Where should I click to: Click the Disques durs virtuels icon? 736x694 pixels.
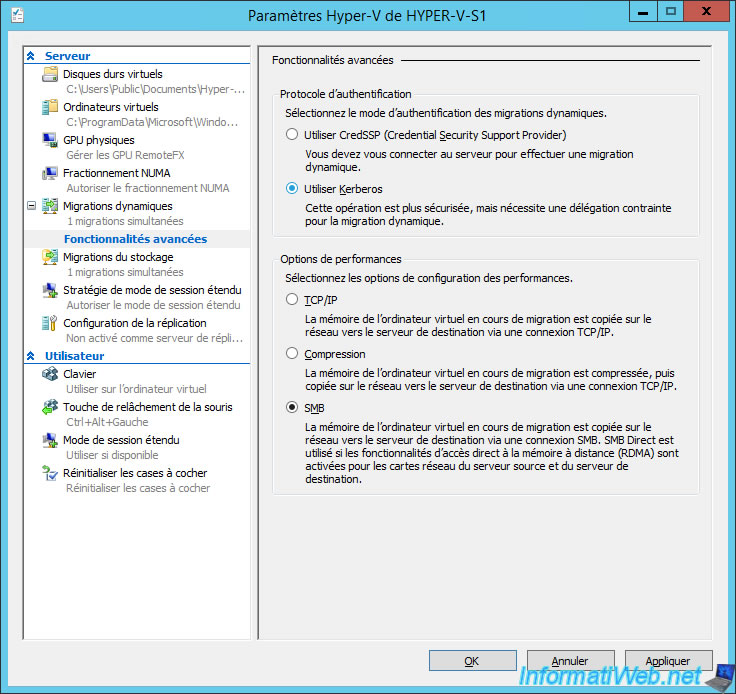50,74
